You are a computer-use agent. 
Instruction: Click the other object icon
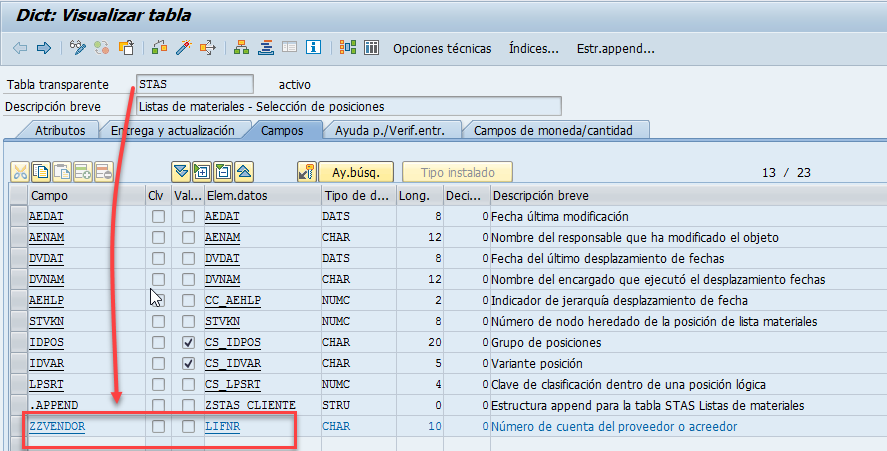(x=126, y=48)
